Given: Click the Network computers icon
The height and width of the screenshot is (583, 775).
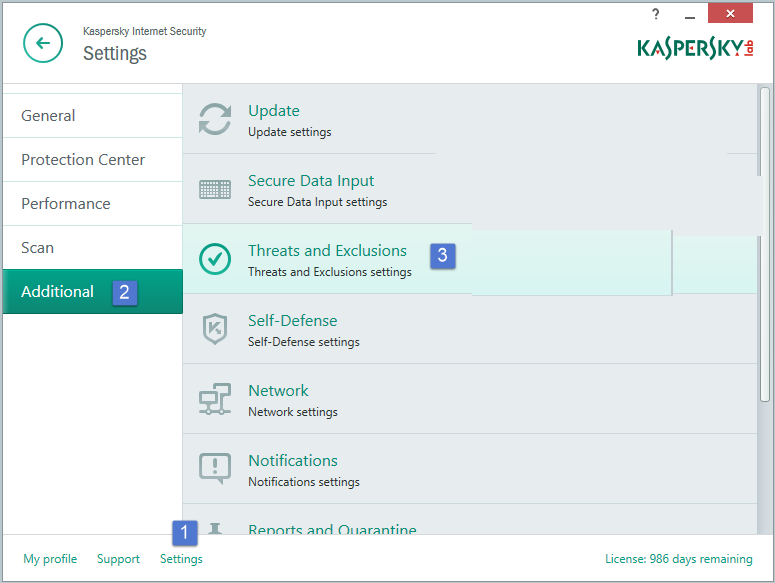Looking at the screenshot, I should tap(215, 399).
